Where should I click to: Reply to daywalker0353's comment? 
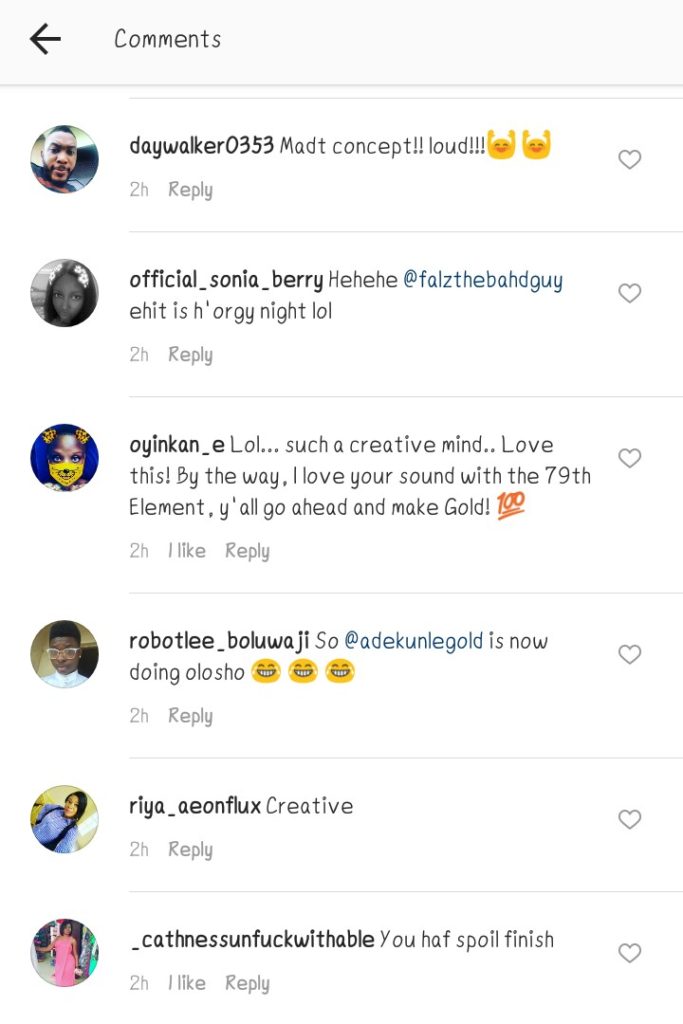pyautogui.click(x=190, y=189)
